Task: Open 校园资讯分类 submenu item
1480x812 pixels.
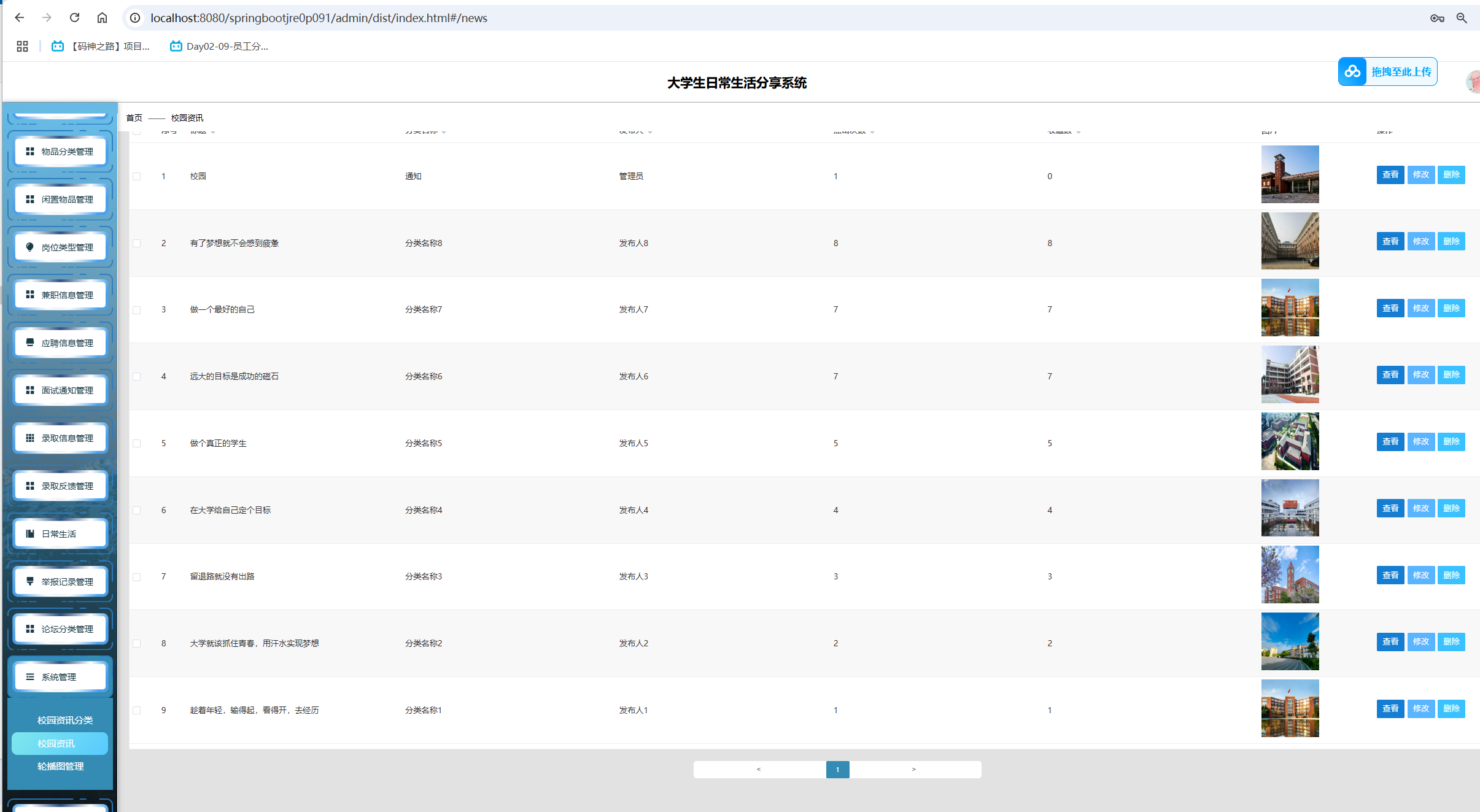Action: (x=64, y=721)
